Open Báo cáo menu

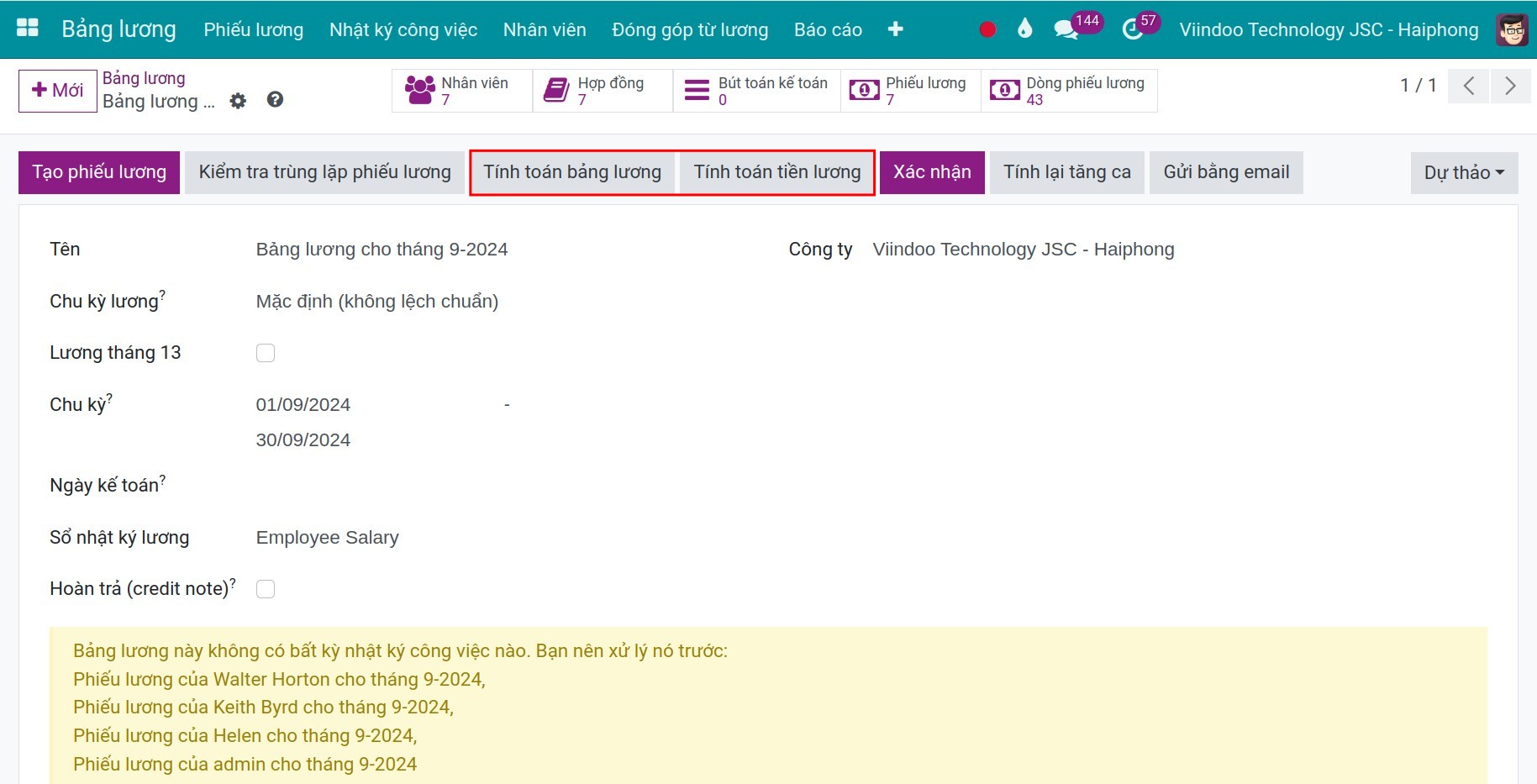click(828, 29)
